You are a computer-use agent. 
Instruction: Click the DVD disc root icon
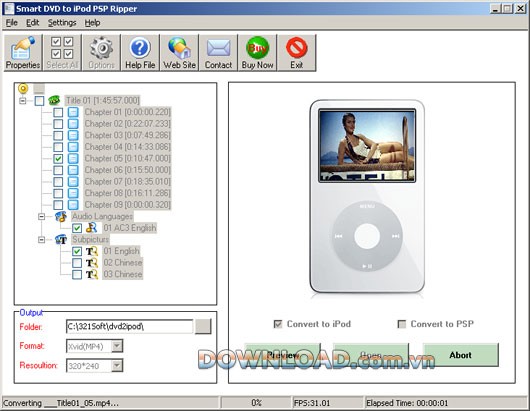[23, 89]
